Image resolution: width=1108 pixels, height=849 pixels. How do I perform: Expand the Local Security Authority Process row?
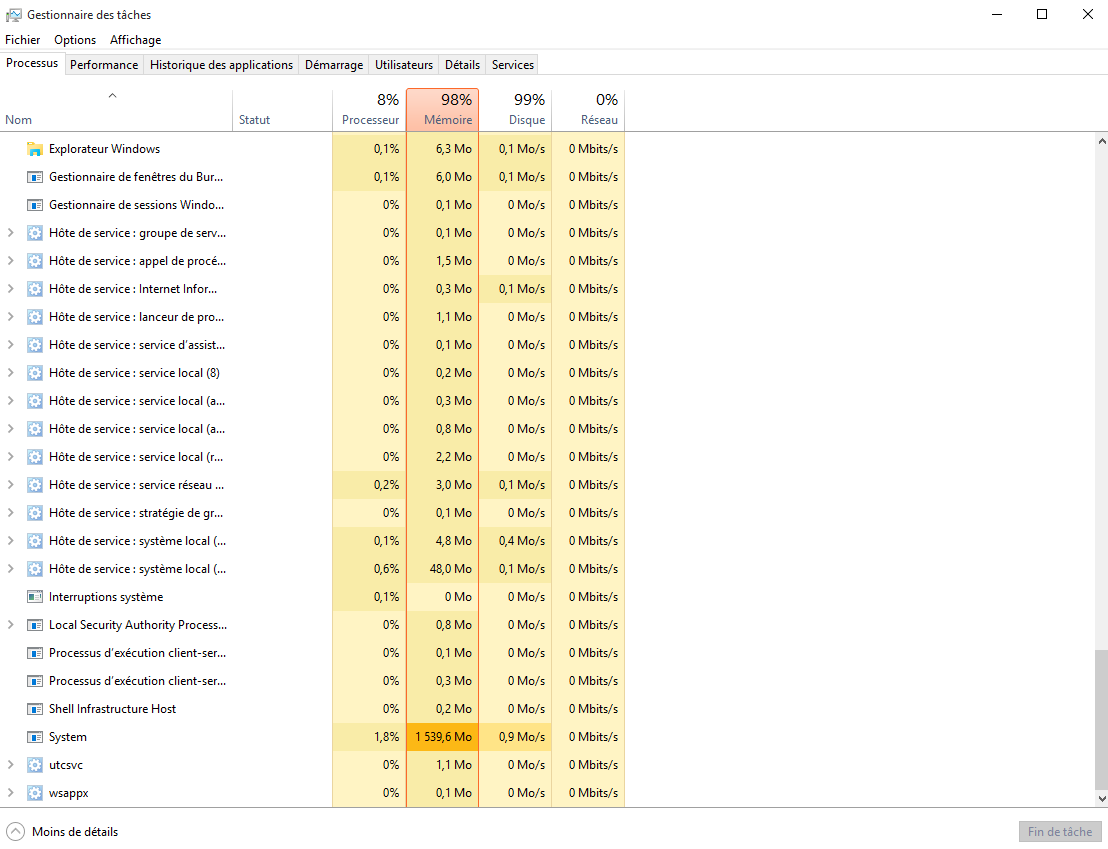pos(11,625)
